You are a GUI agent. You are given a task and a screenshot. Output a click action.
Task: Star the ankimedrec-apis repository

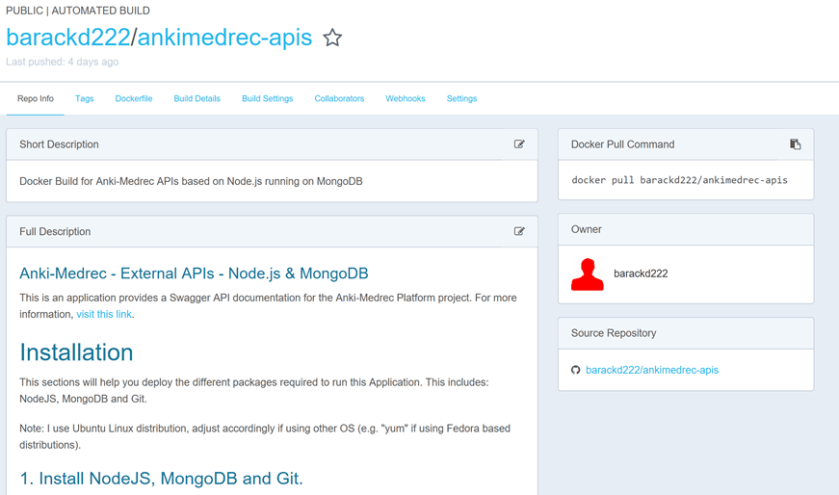coord(333,38)
